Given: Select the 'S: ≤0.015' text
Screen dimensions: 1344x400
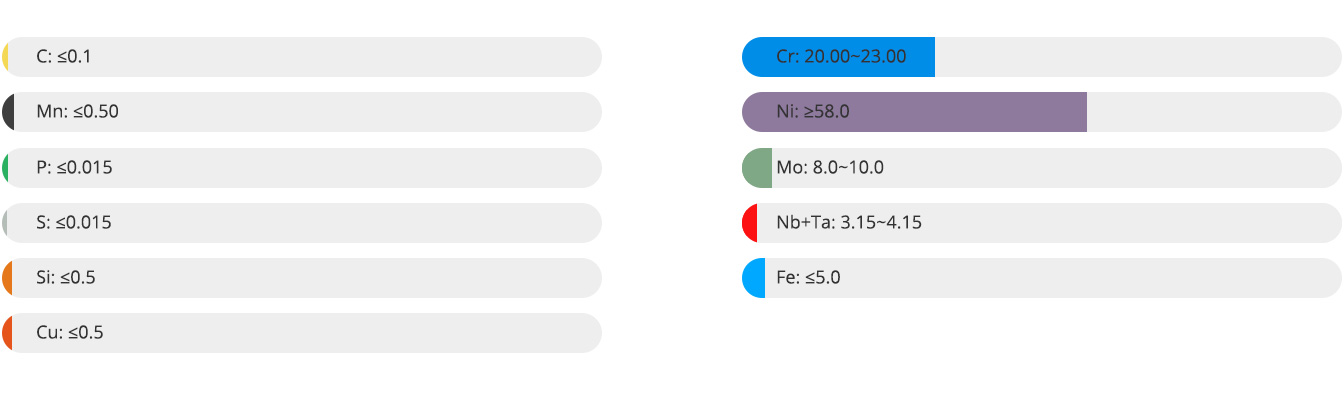Looking at the screenshot, I should (74, 223).
